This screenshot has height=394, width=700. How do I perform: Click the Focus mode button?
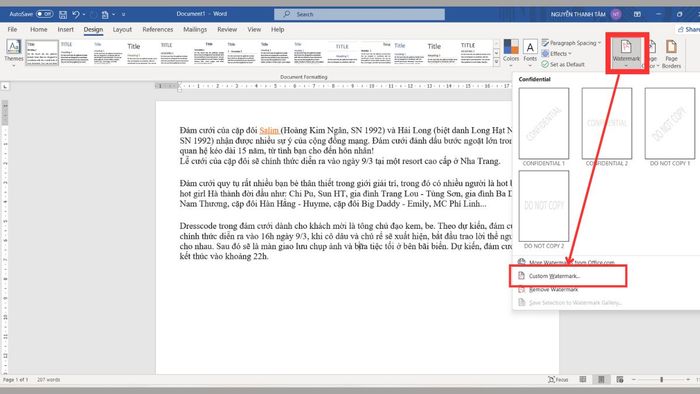point(558,379)
